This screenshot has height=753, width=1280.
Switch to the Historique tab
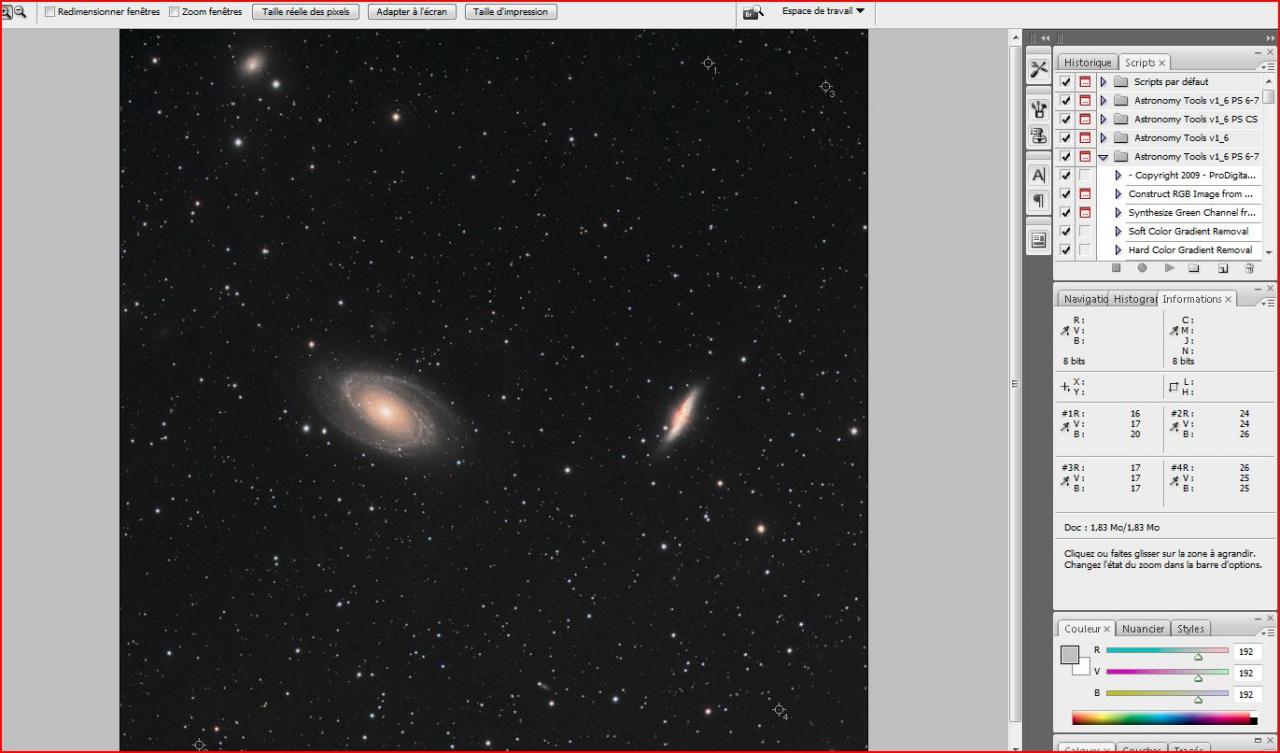[1087, 63]
